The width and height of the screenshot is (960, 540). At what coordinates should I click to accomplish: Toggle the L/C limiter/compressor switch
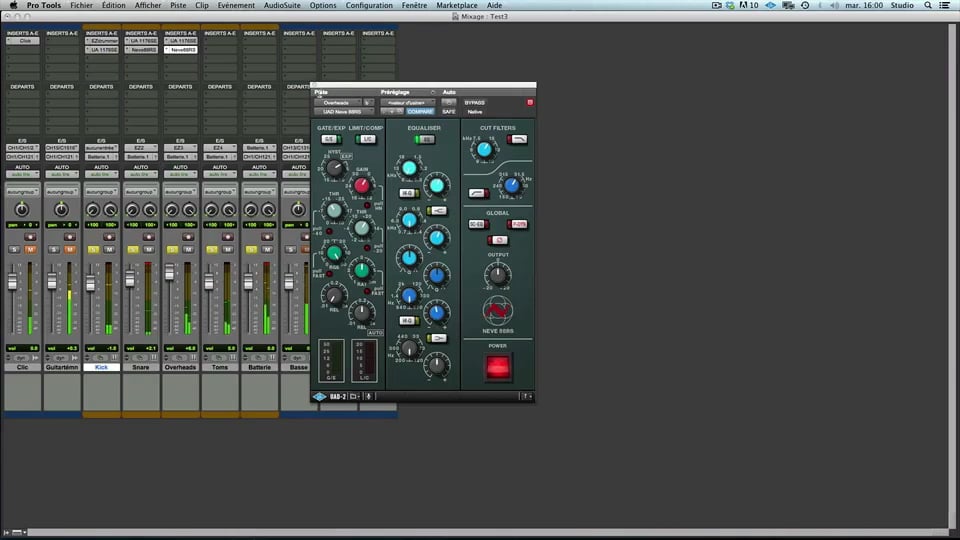pos(366,139)
